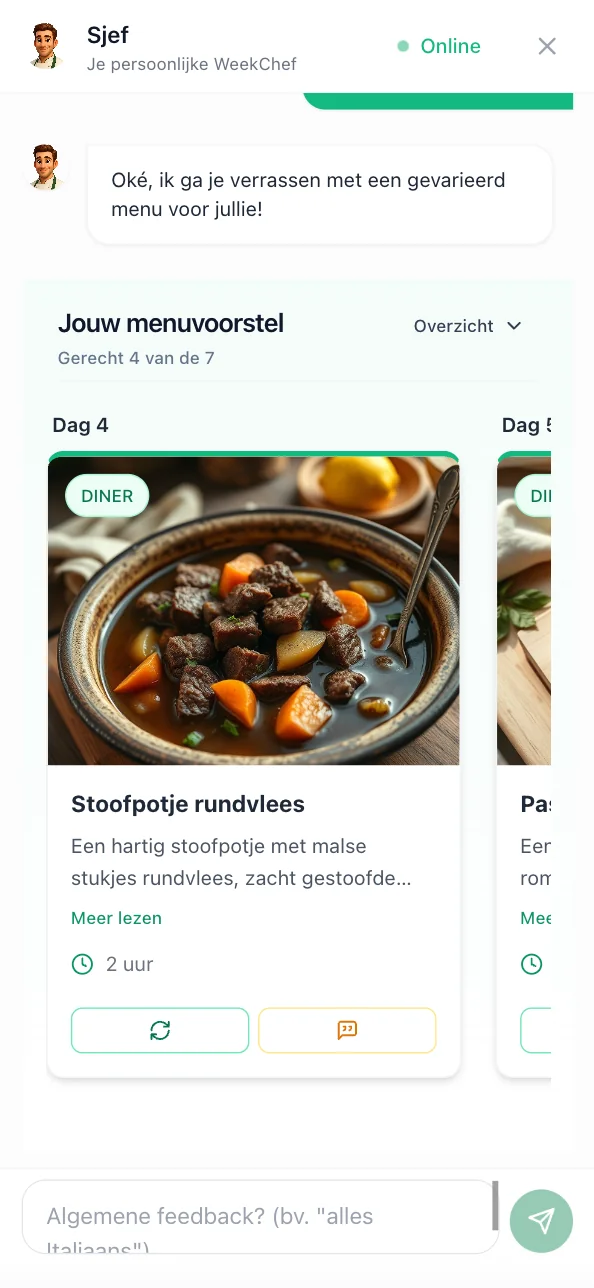
Task: Send message with paper plane icon
Action: pos(541,1221)
